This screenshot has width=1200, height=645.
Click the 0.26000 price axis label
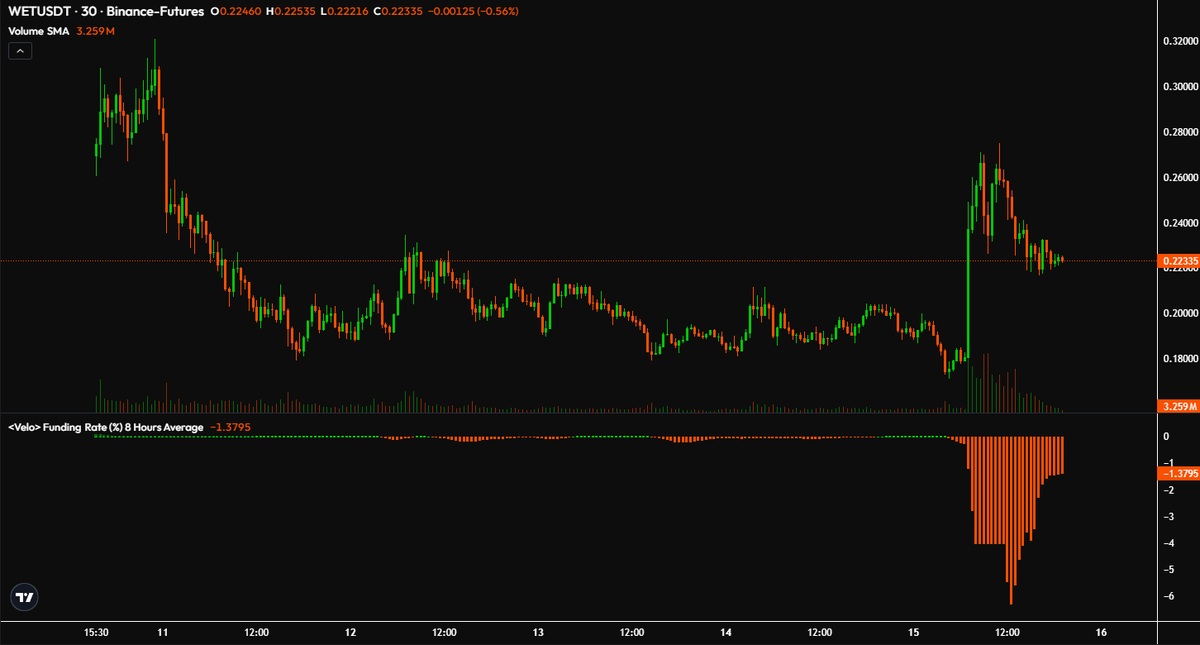coord(1179,177)
